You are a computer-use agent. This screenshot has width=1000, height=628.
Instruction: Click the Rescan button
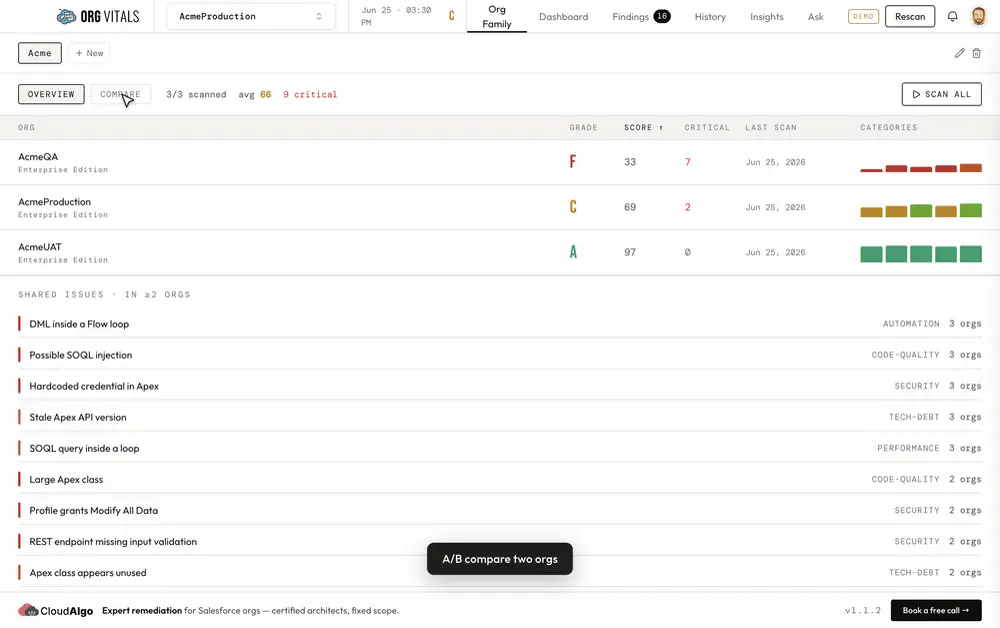(910, 17)
